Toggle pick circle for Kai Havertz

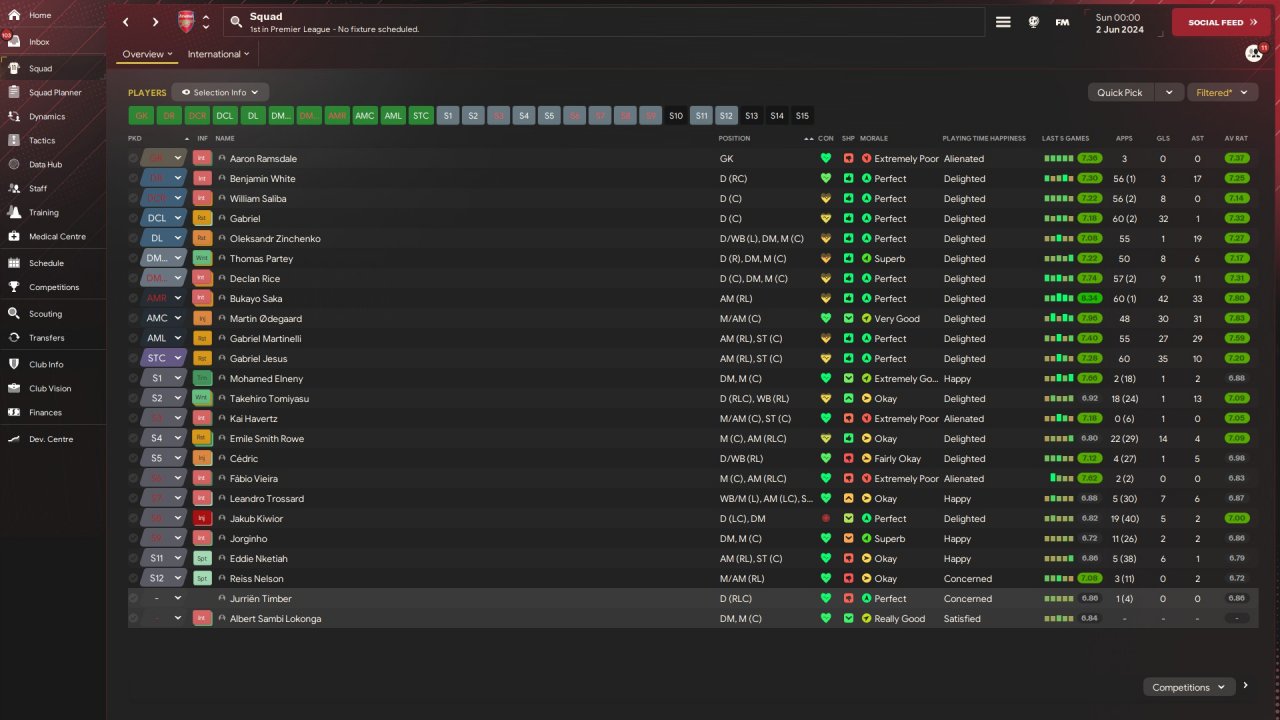(133, 418)
